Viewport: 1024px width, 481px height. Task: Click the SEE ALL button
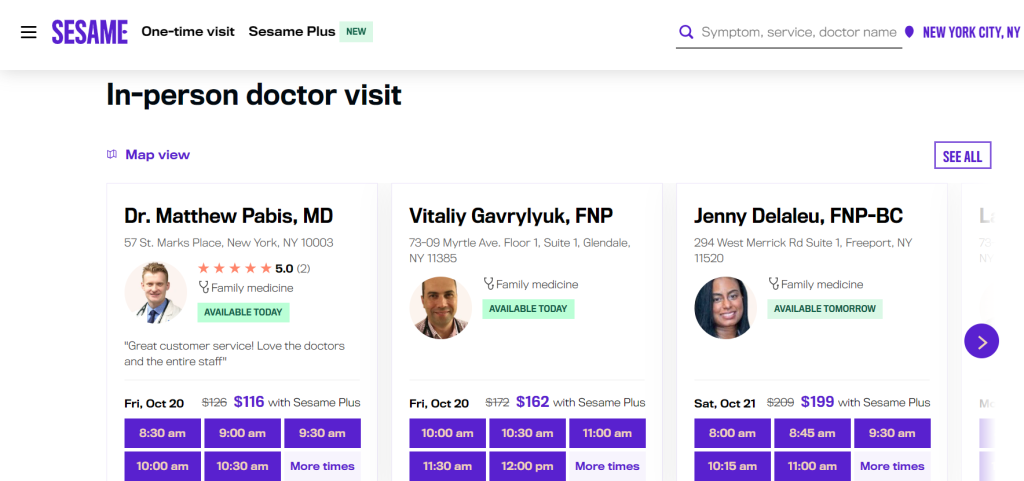point(962,156)
